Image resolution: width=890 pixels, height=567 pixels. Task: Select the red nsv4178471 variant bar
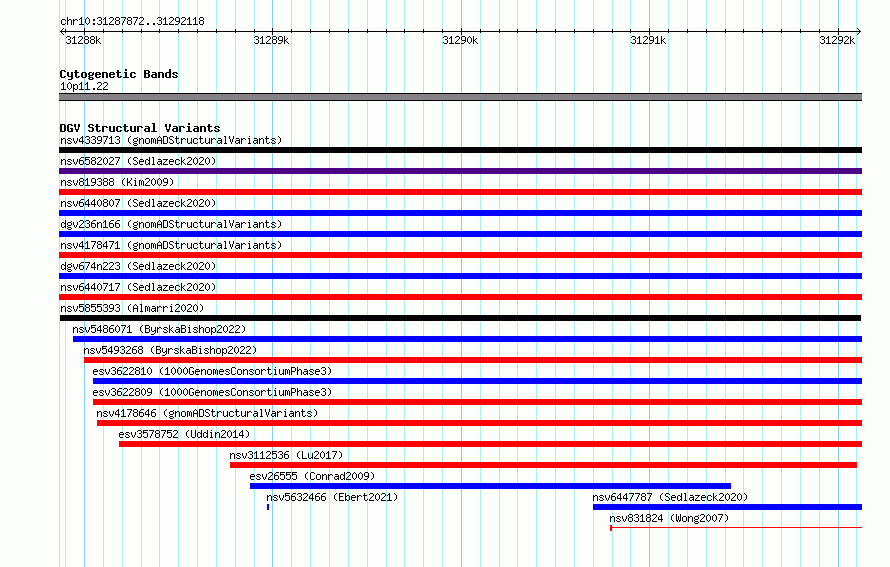pos(460,255)
